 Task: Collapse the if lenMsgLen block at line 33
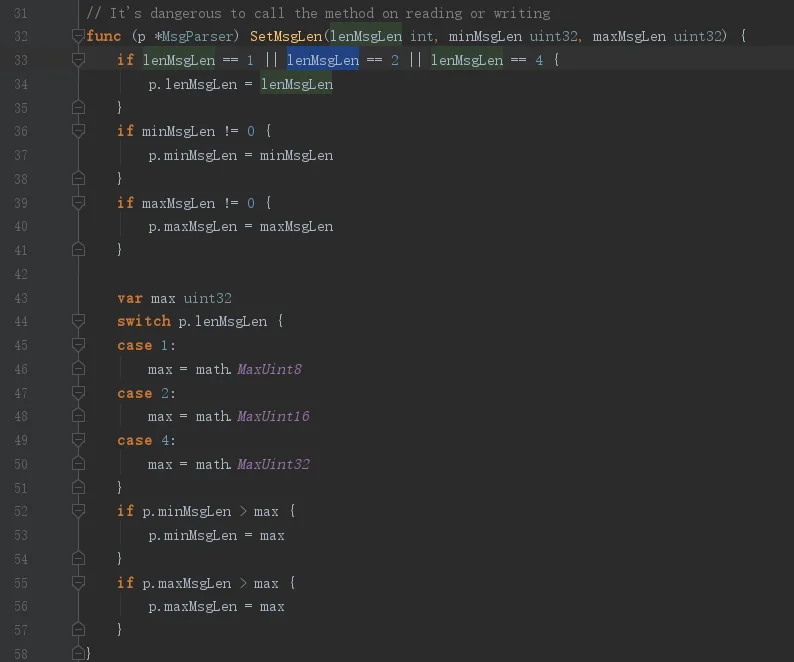(x=78, y=60)
